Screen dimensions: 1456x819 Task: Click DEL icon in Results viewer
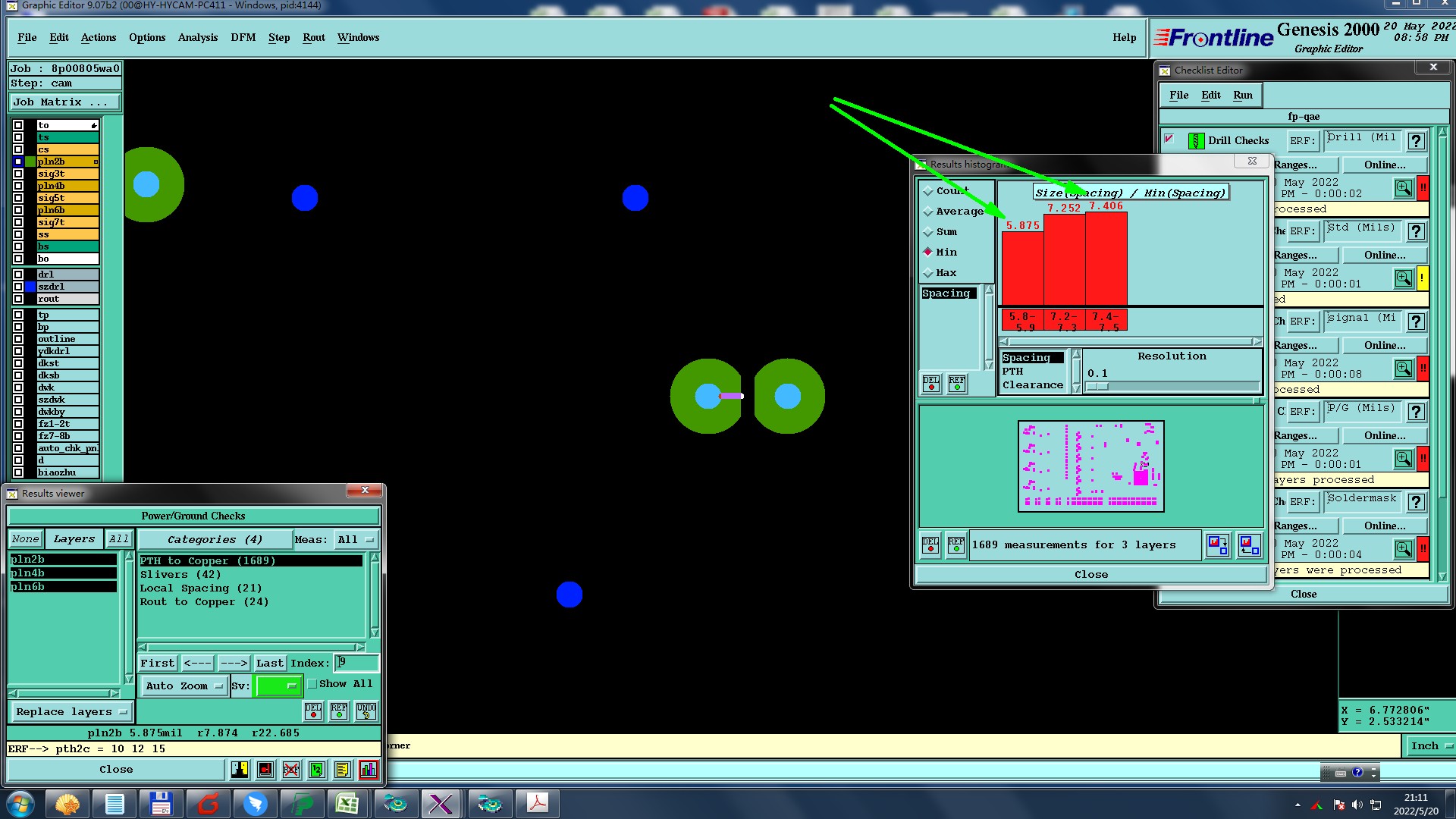pyautogui.click(x=313, y=711)
